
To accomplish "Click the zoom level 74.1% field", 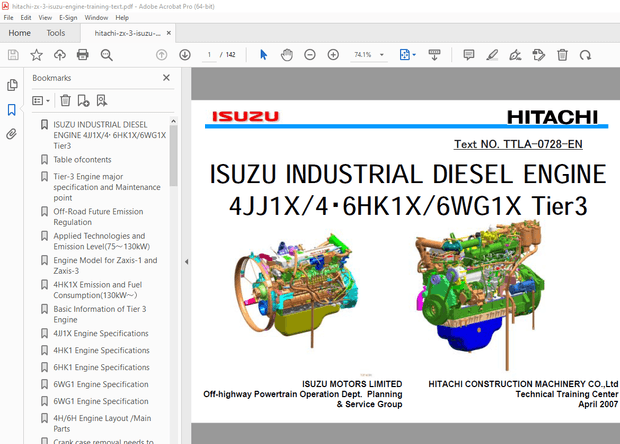I will pyautogui.click(x=363, y=55).
